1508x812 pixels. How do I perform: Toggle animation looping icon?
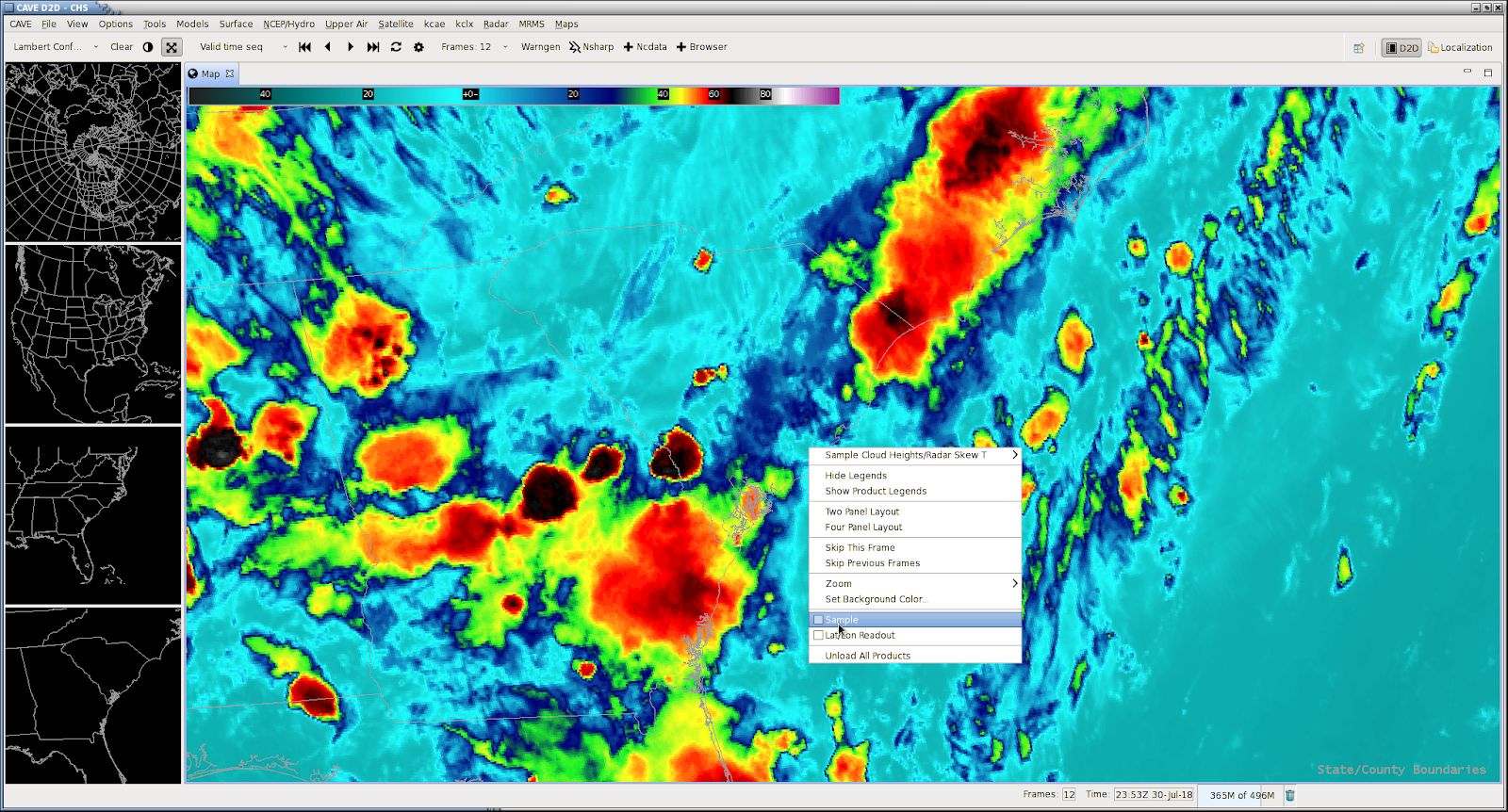(x=396, y=47)
